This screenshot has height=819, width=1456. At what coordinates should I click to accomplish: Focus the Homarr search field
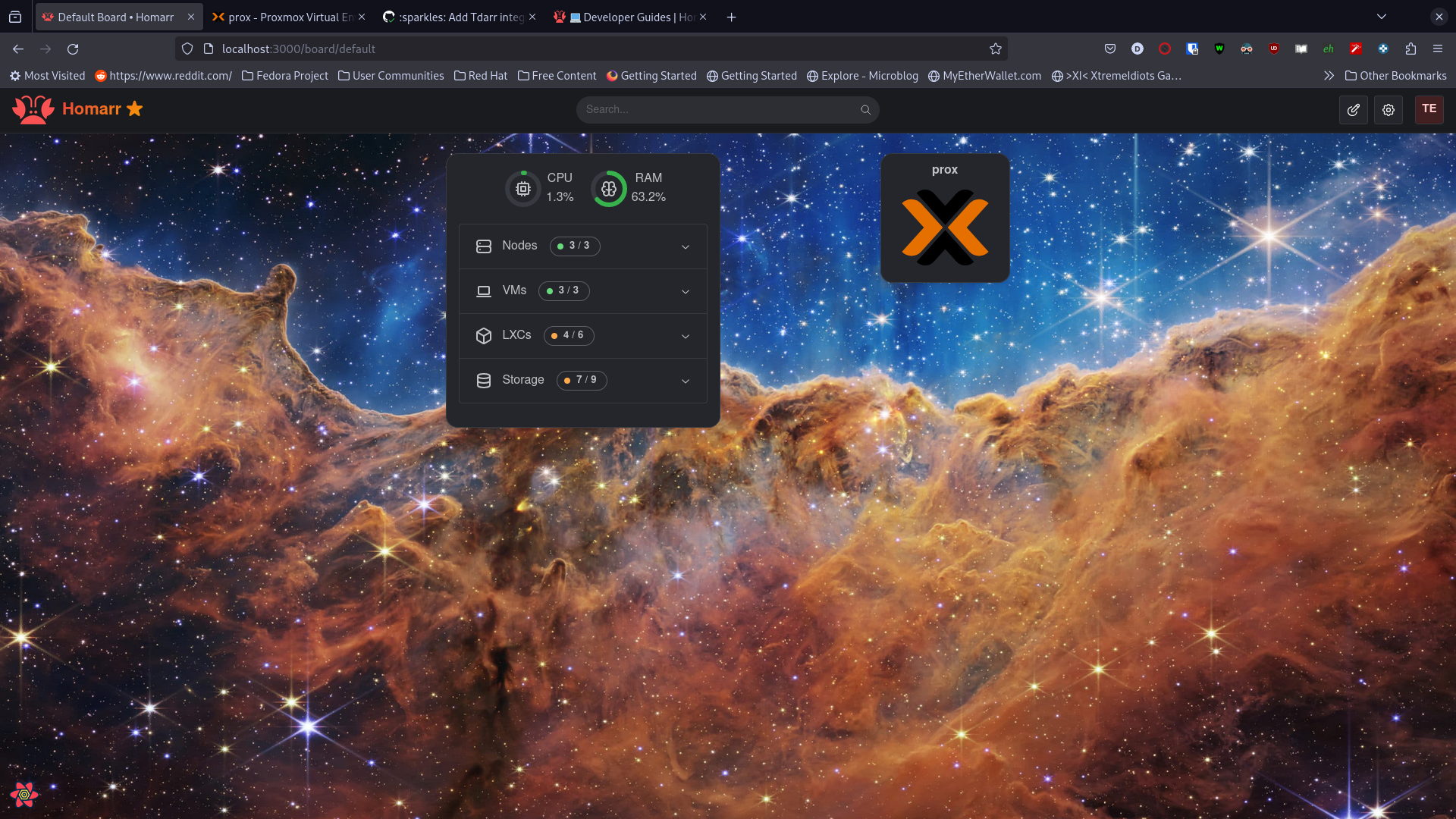727,110
